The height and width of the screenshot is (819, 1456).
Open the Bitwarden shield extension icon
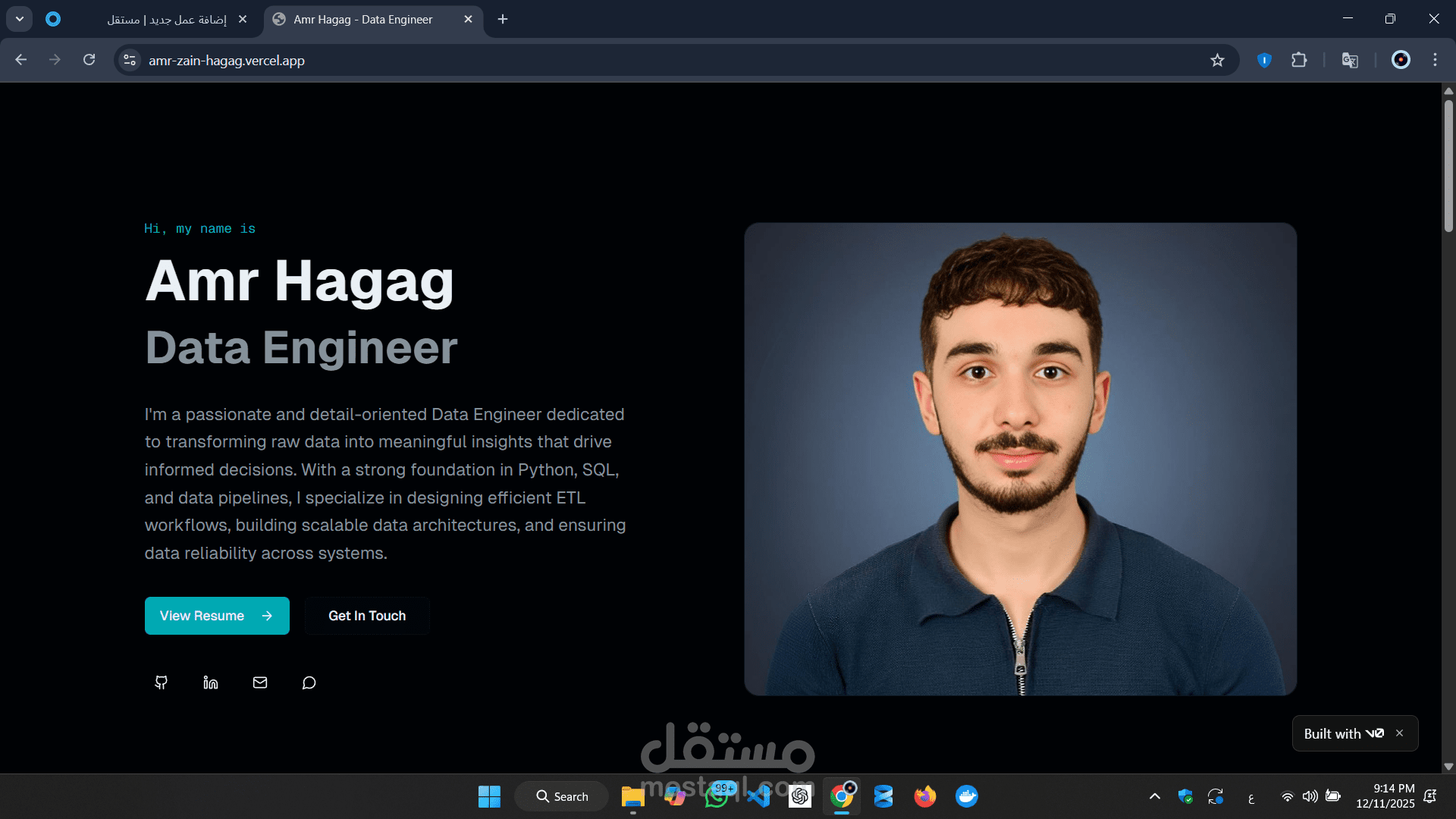click(x=1264, y=60)
